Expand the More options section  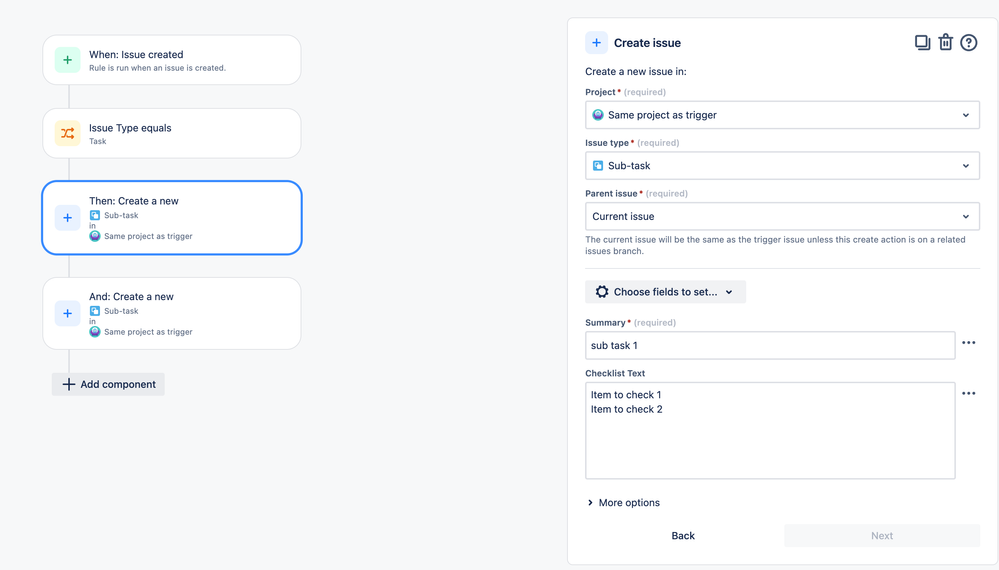pyautogui.click(x=623, y=503)
